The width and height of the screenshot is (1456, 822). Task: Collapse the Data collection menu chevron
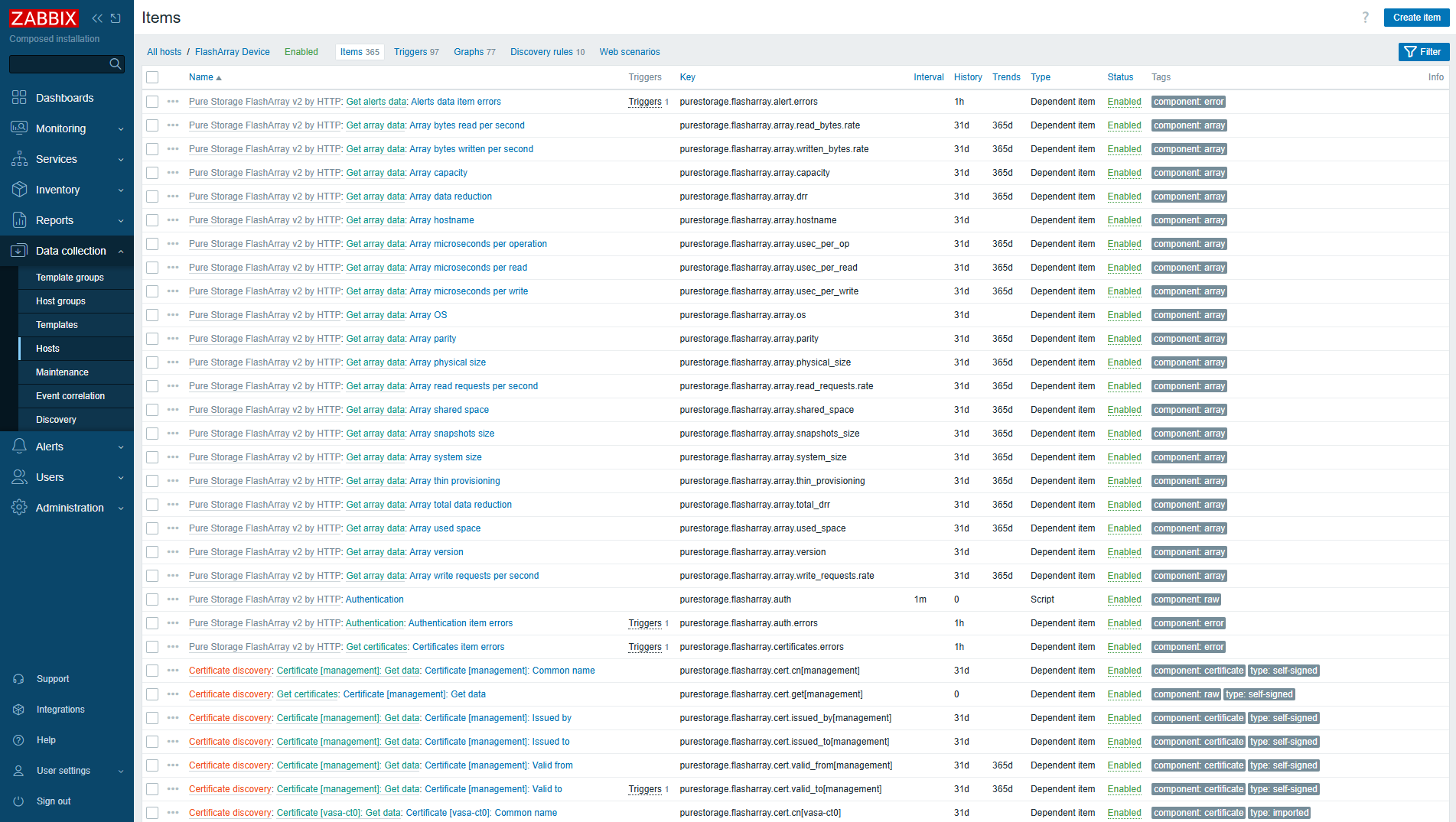click(121, 252)
